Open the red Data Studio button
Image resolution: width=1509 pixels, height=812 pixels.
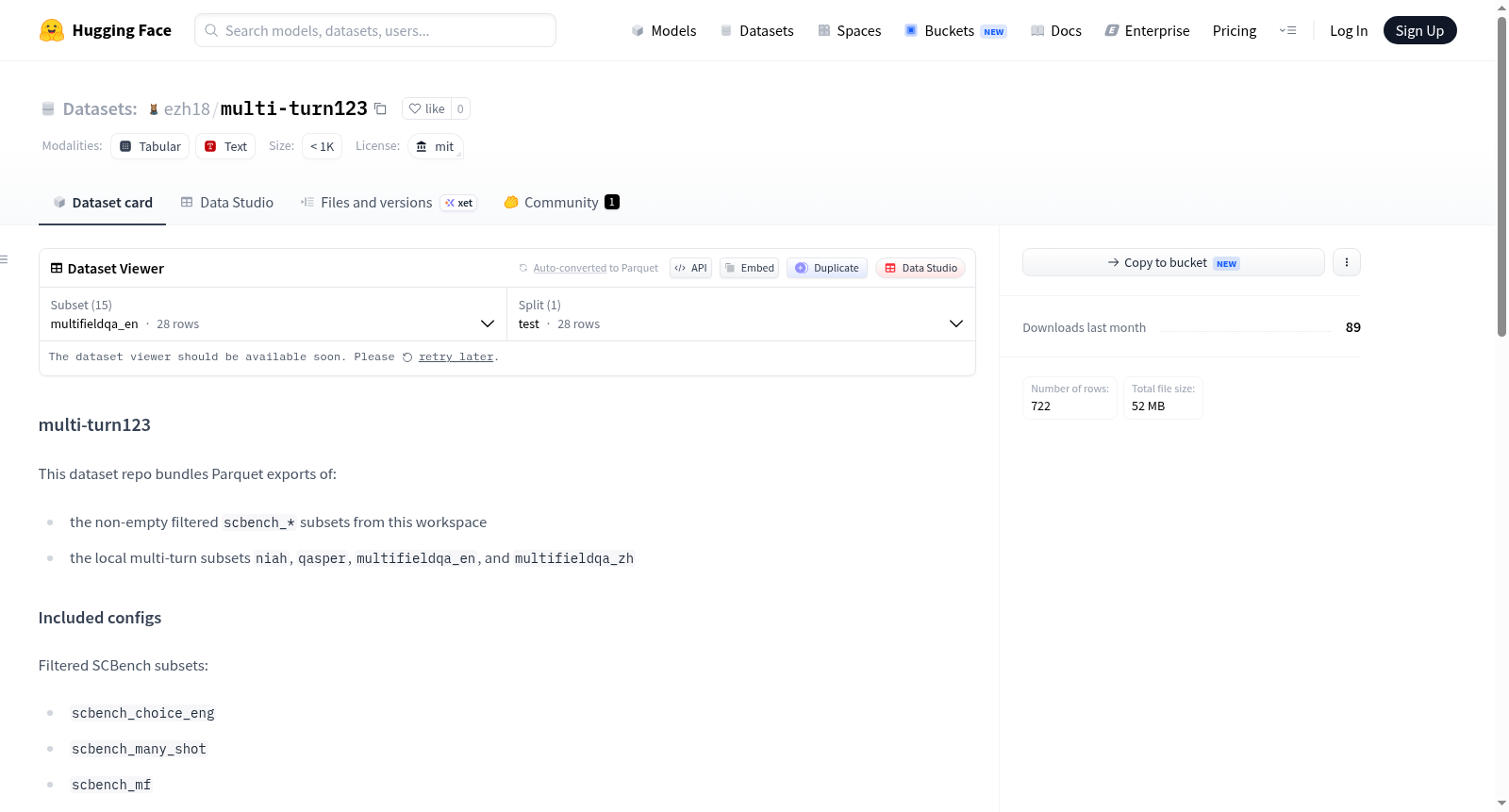[920, 268]
